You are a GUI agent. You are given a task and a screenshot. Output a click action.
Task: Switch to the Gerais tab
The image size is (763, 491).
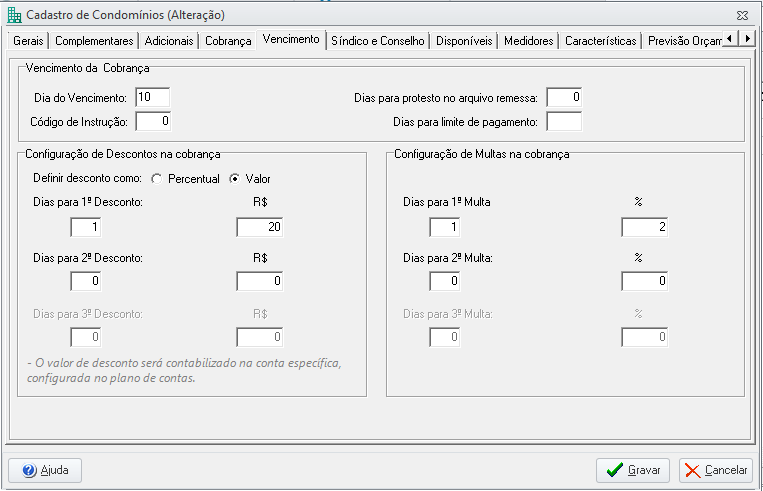28,41
